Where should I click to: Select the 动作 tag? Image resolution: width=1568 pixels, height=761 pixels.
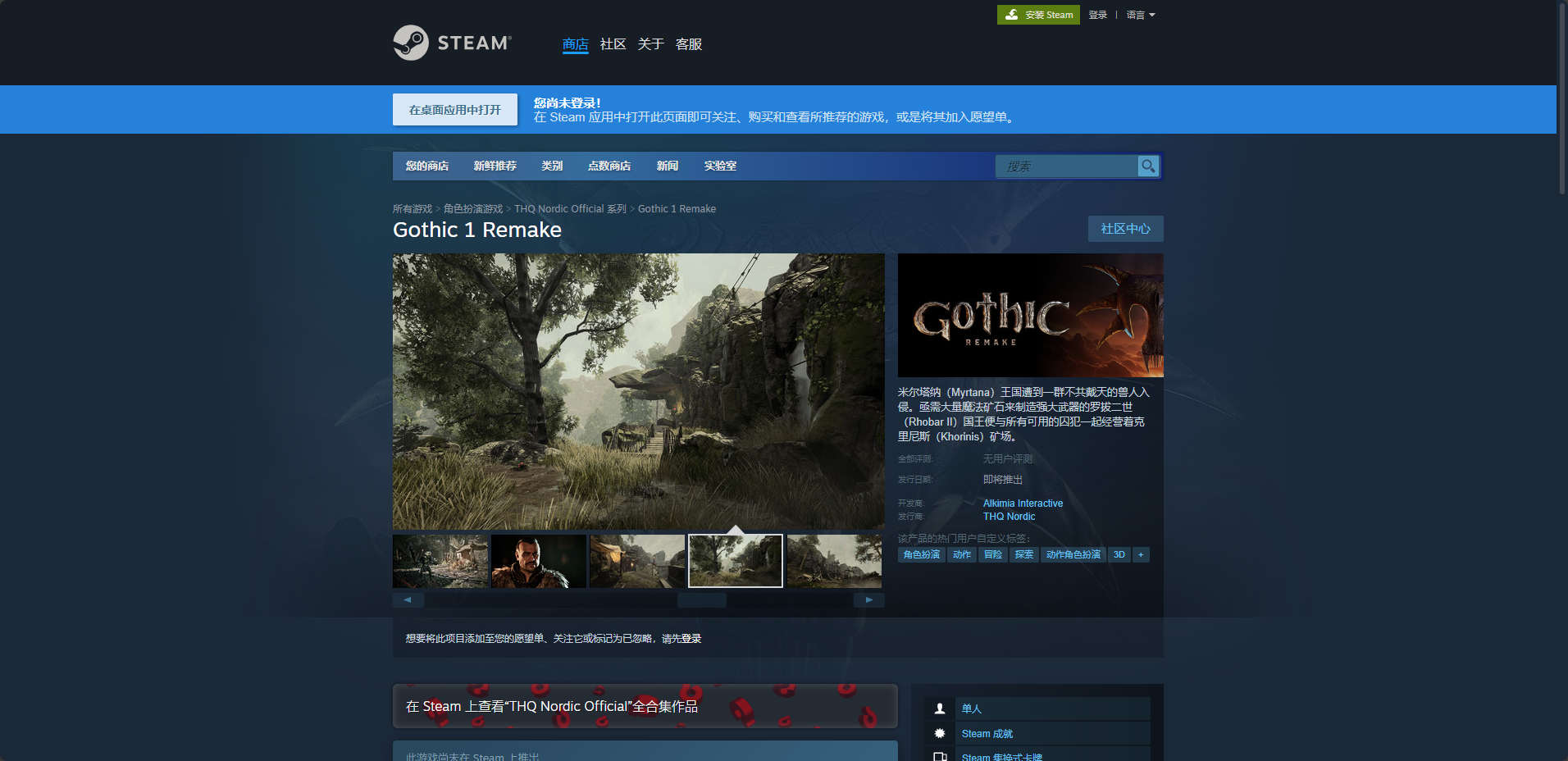[962, 554]
